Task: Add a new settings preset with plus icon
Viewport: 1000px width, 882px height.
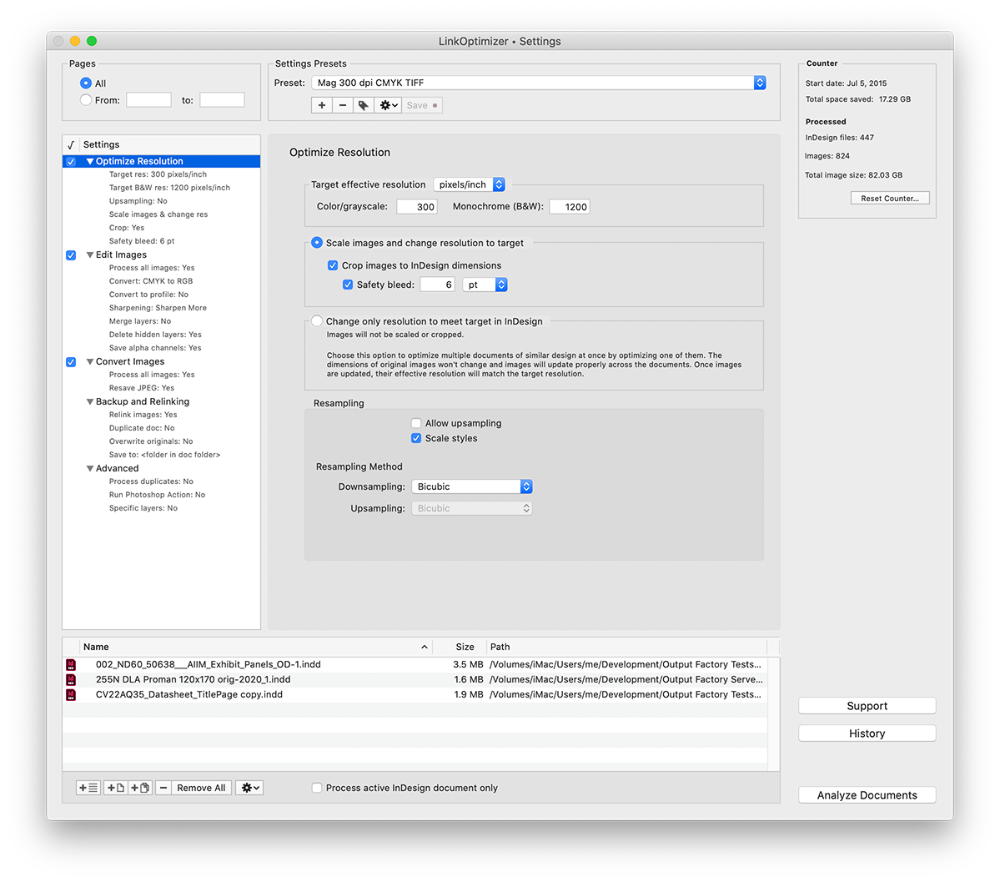Action: 322,105
